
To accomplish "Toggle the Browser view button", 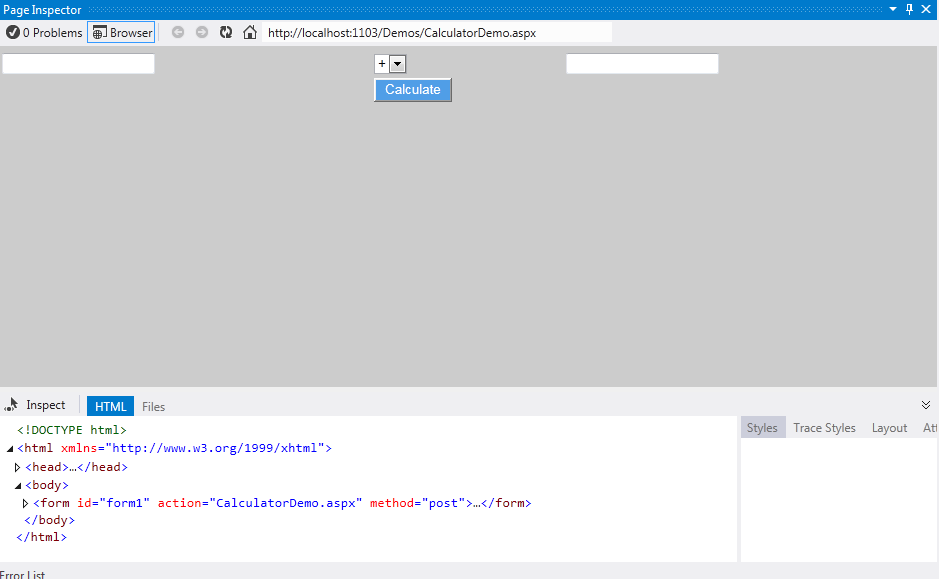I will 122,32.
